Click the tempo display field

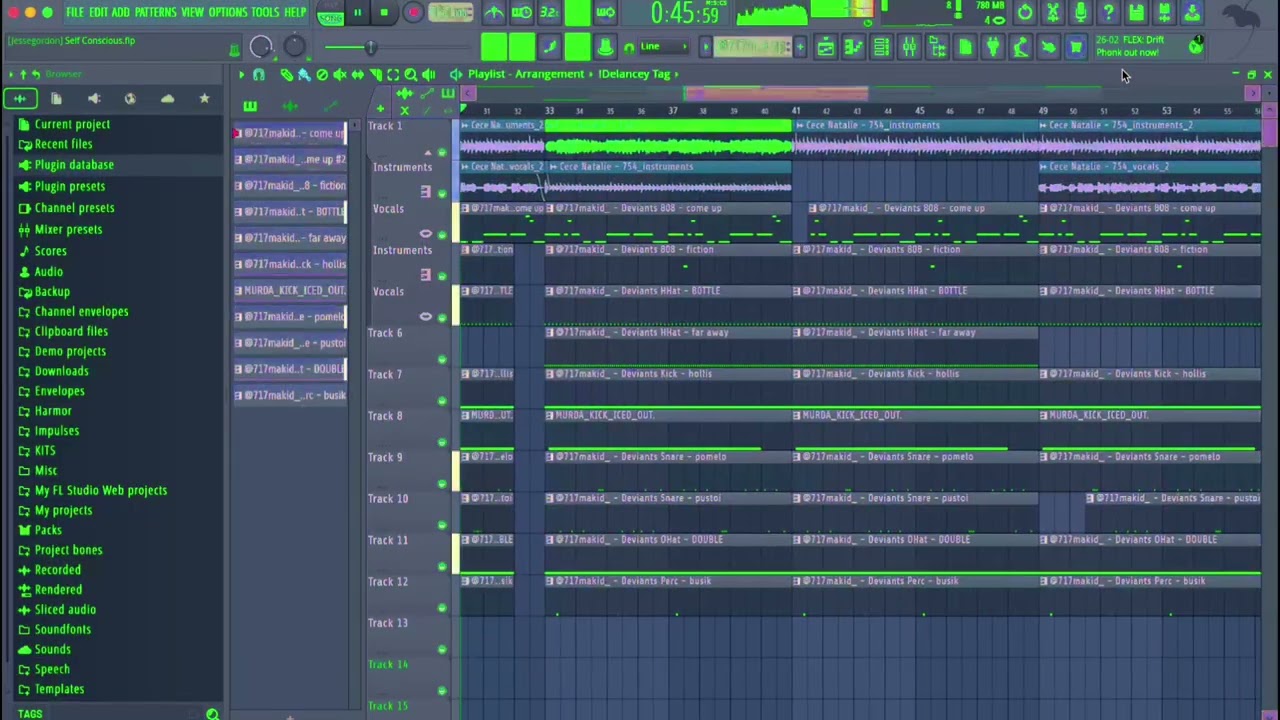pos(451,13)
